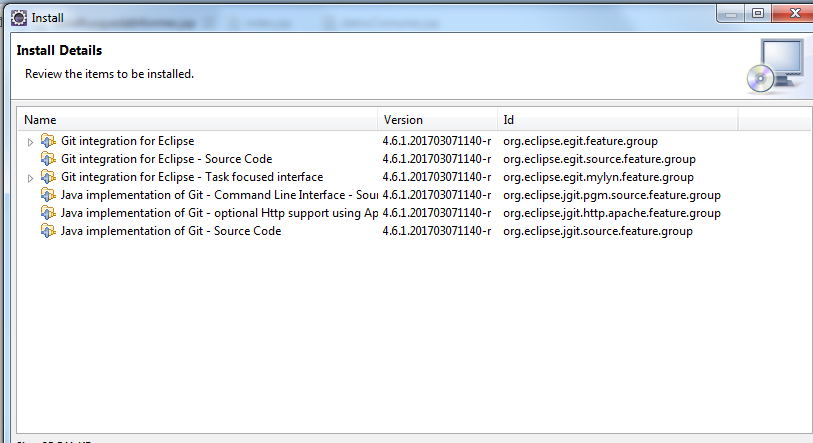Click the Id column header
Image resolution: width=813 pixels, height=443 pixels.
(617, 120)
